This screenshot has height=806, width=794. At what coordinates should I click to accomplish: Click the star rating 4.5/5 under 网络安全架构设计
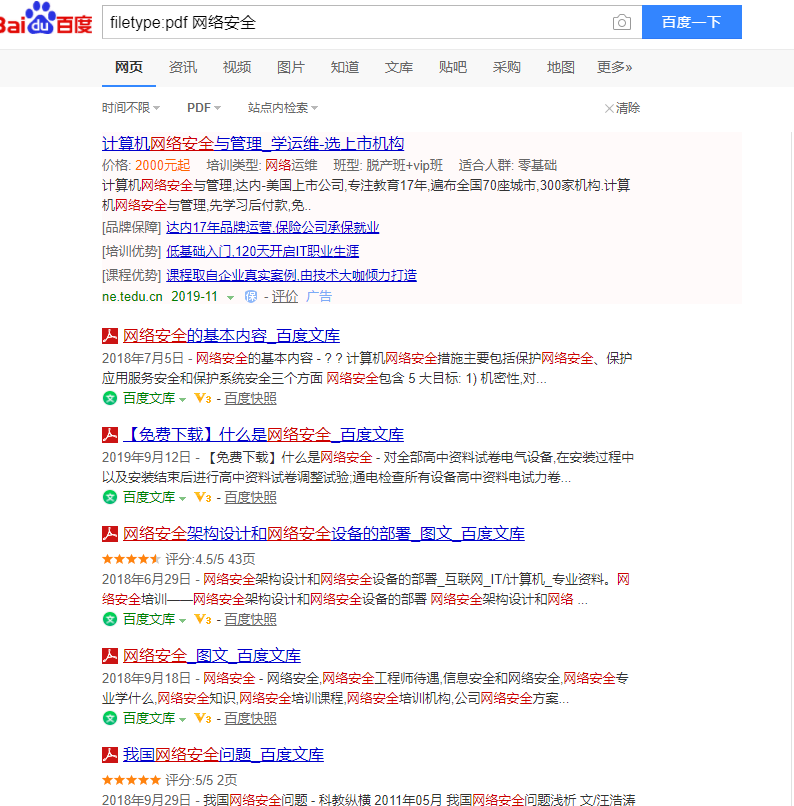pos(132,559)
